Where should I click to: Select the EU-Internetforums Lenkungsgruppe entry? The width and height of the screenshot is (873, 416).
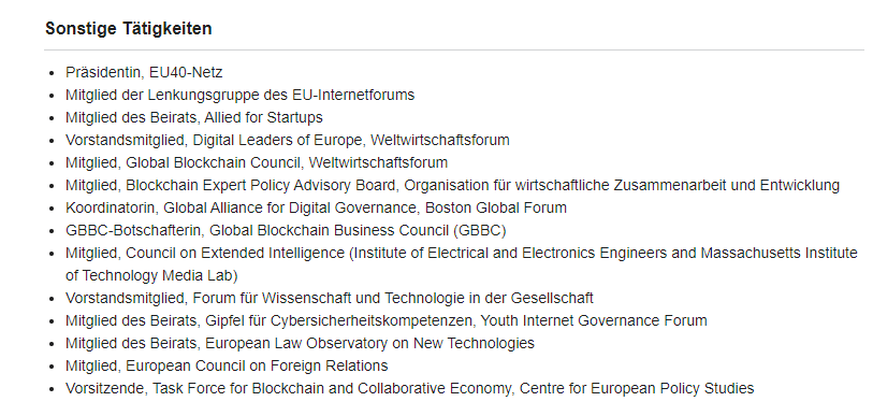pos(240,95)
